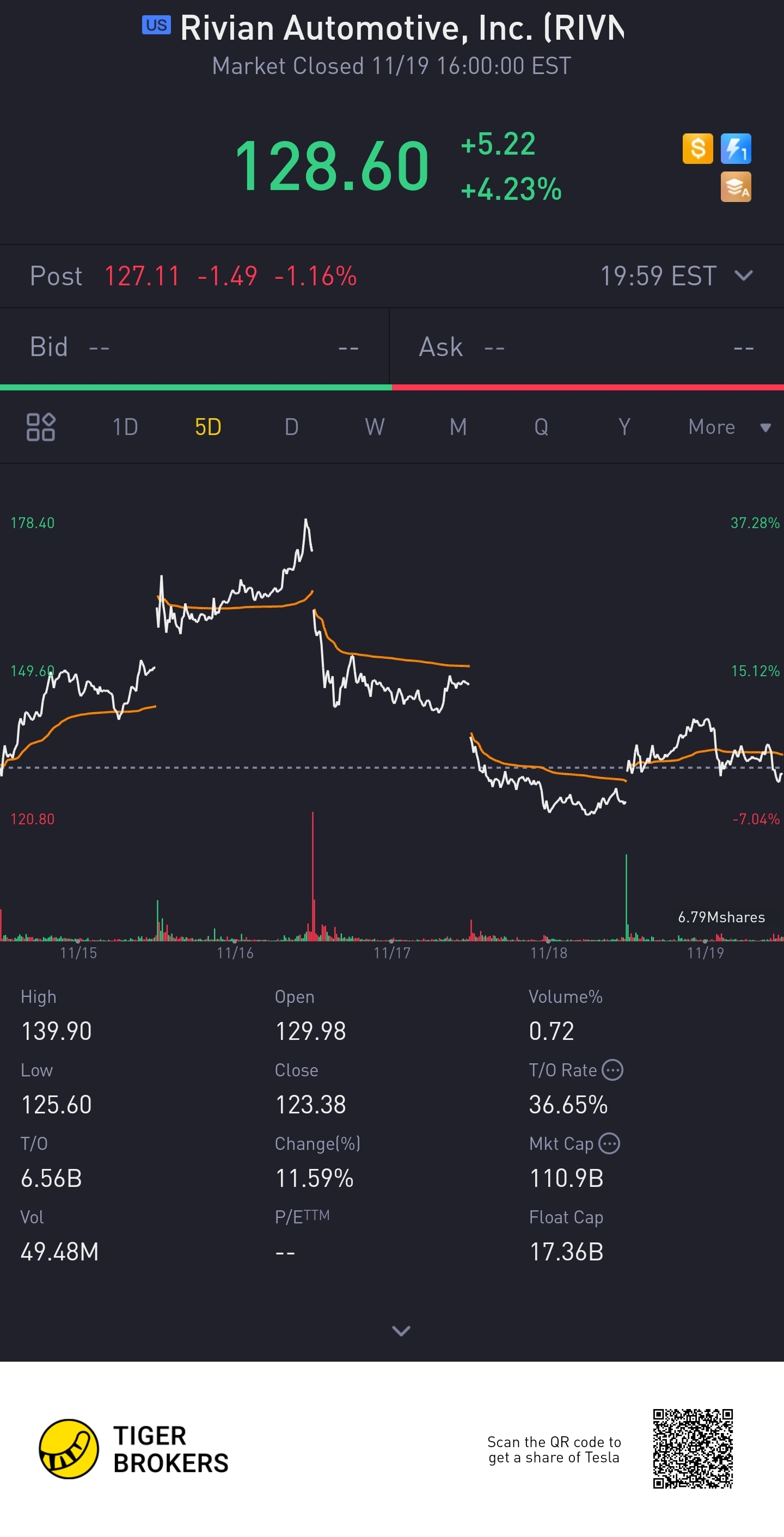Tap the percent change +4.23%
The width and height of the screenshot is (784, 1537).
511,189
